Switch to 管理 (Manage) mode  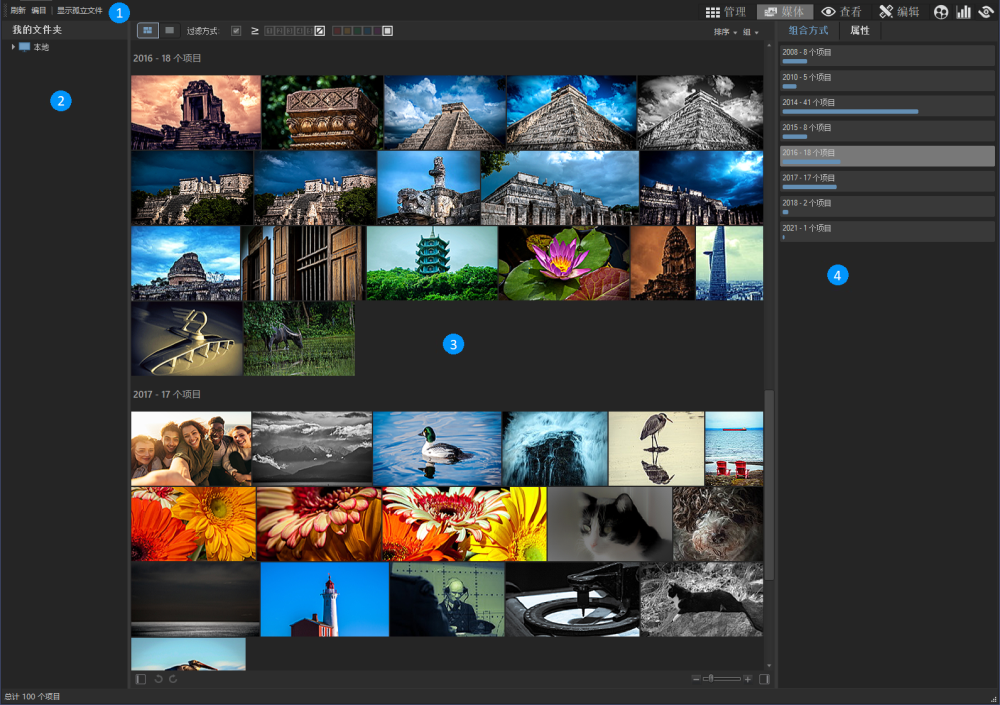coord(725,12)
